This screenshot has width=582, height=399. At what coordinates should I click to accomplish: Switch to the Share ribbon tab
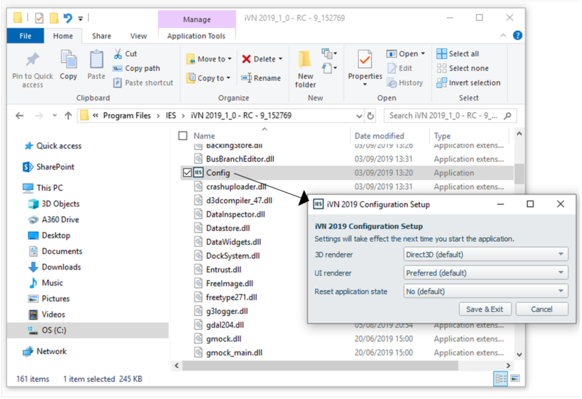coord(101,36)
